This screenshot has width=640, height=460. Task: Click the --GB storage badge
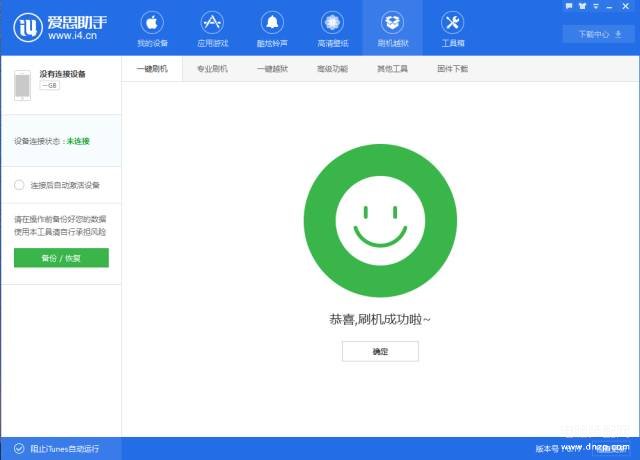click(x=50, y=85)
